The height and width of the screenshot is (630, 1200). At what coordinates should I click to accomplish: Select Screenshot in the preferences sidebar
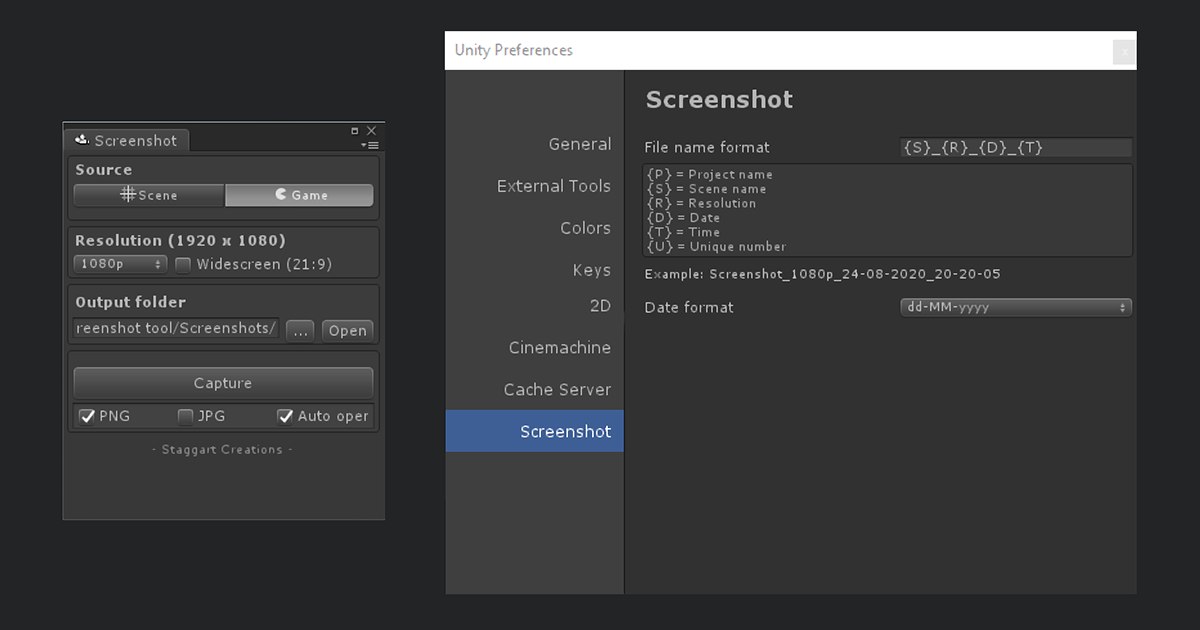tap(535, 431)
